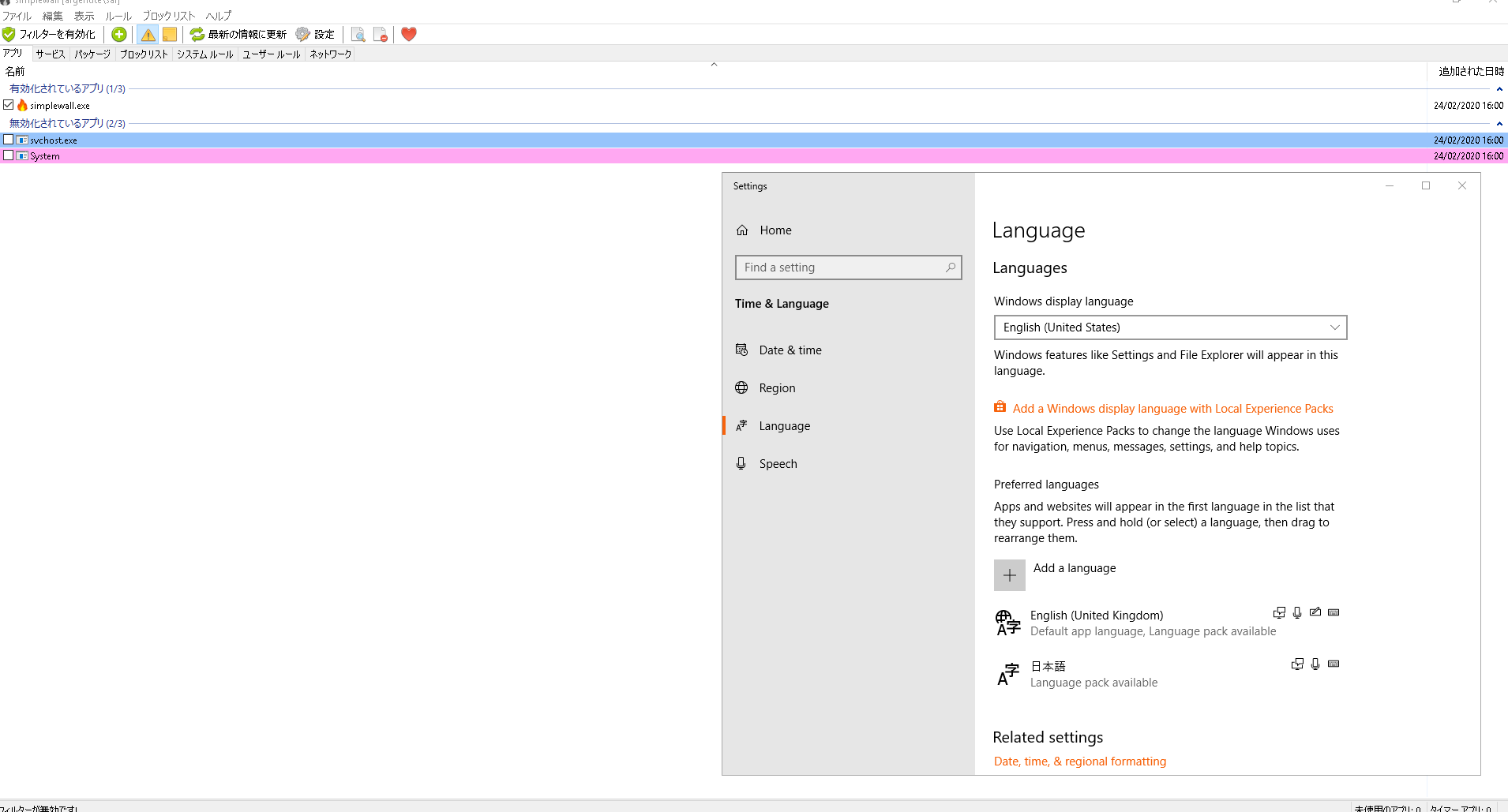Viewport: 1508px width, 812px height.
Task: Click the keyboard icon on 日本語 row
Action: [x=1334, y=664]
